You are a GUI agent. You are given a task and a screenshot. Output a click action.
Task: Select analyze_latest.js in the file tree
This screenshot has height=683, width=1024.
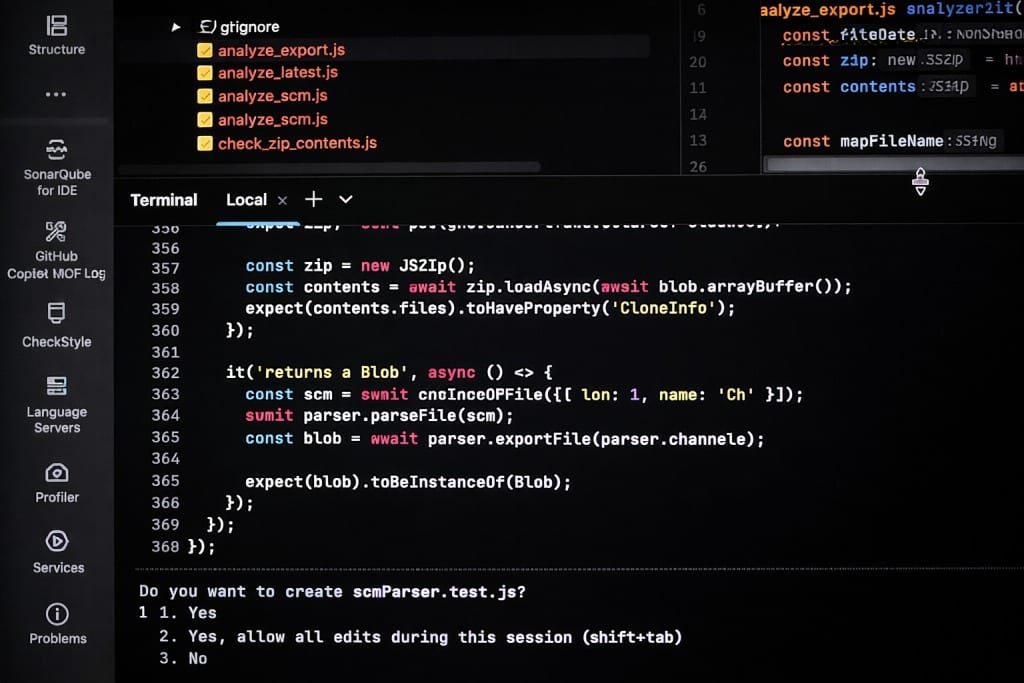[278, 73]
